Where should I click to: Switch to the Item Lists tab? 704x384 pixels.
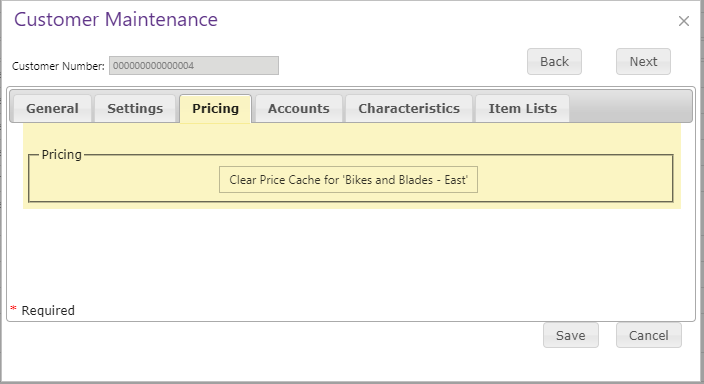coord(523,108)
